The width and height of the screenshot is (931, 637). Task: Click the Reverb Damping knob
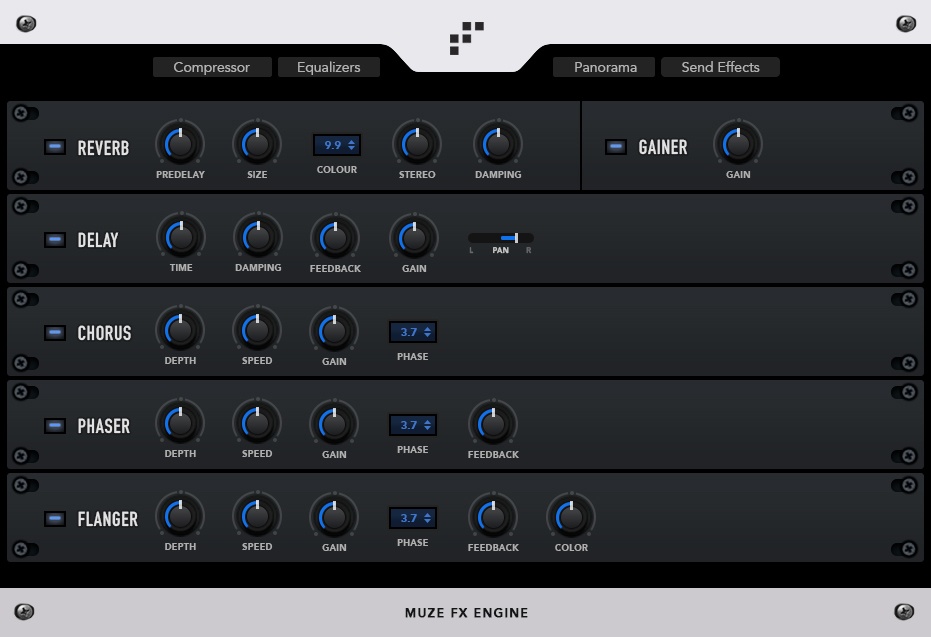pyautogui.click(x=498, y=144)
